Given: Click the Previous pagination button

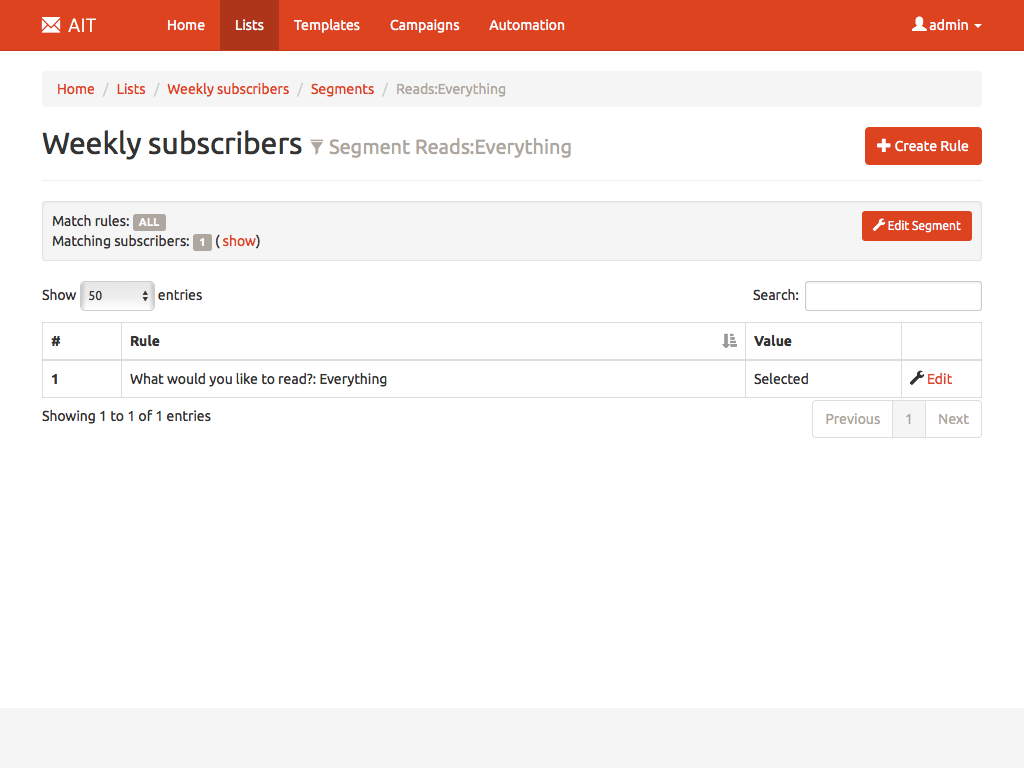Looking at the screenshot, I should tap(852, 419).
